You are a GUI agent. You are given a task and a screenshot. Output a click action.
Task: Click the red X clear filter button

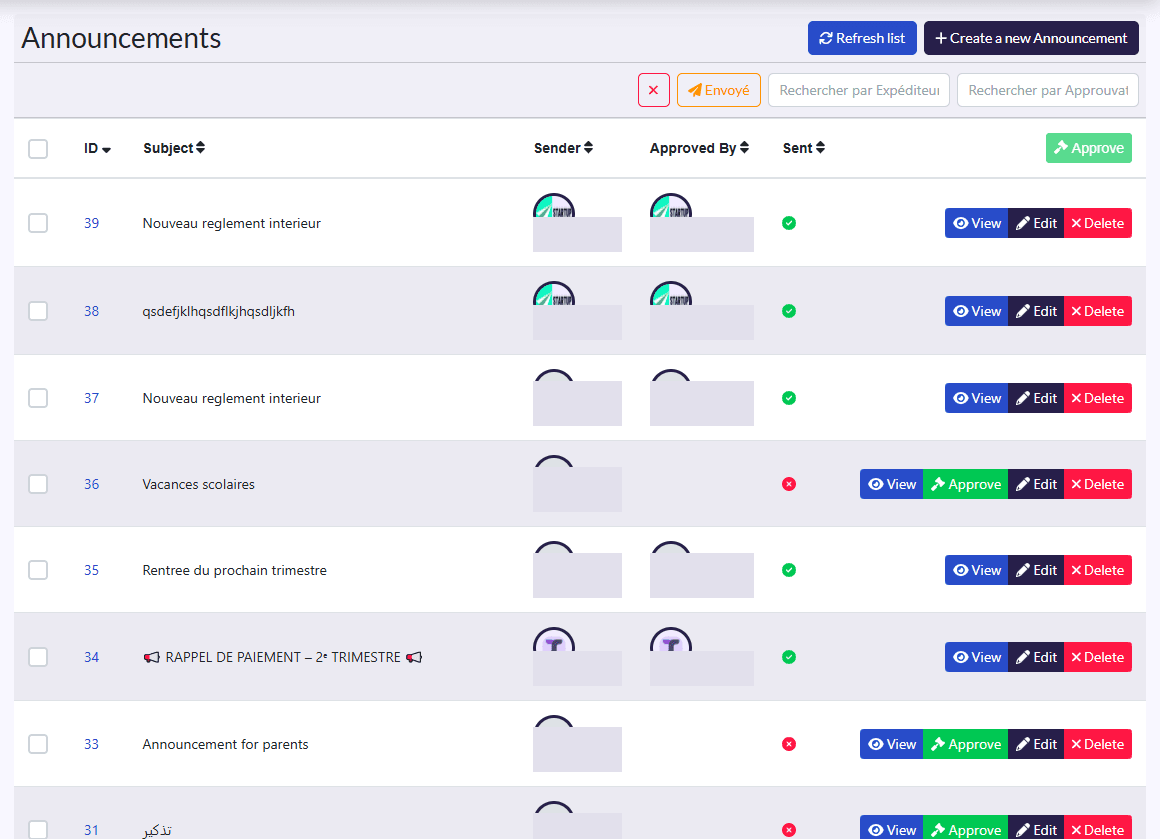(x=653, y=90)
